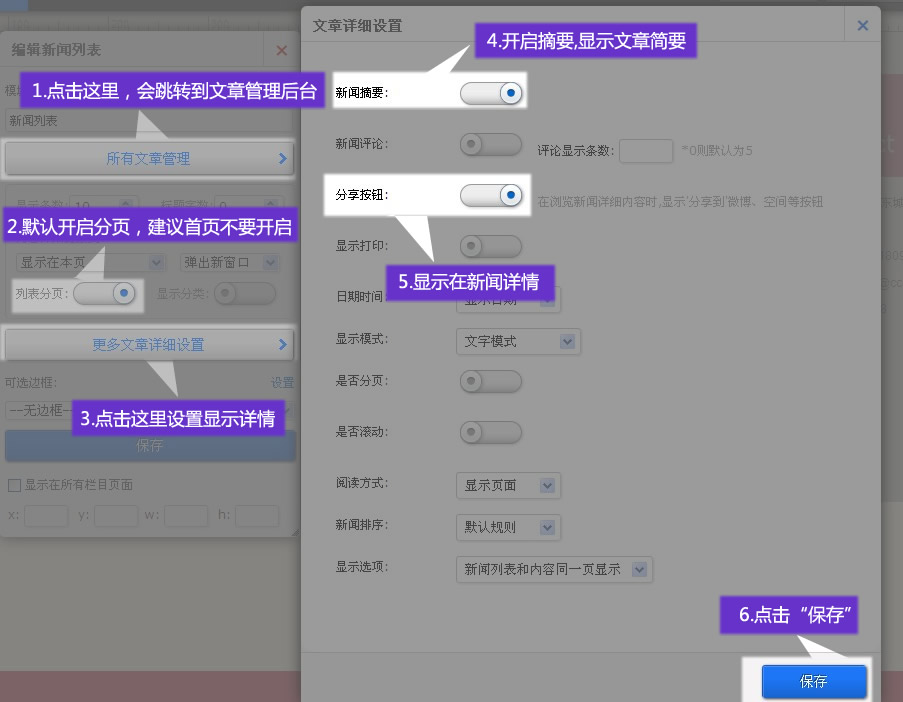Click the 设置 link beside 可选边框
Image resolution: width=903 pixels, height=702 pixels.
[282, 382]
